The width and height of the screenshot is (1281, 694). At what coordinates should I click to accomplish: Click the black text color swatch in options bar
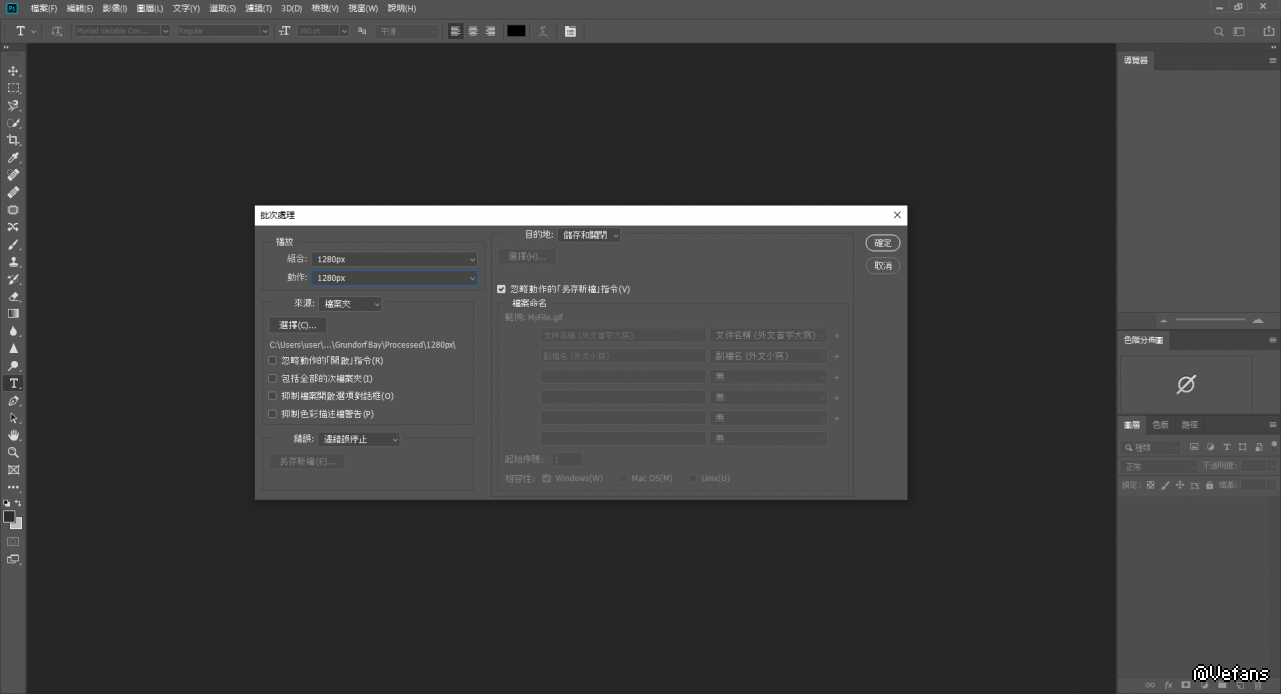coord(516,31)
